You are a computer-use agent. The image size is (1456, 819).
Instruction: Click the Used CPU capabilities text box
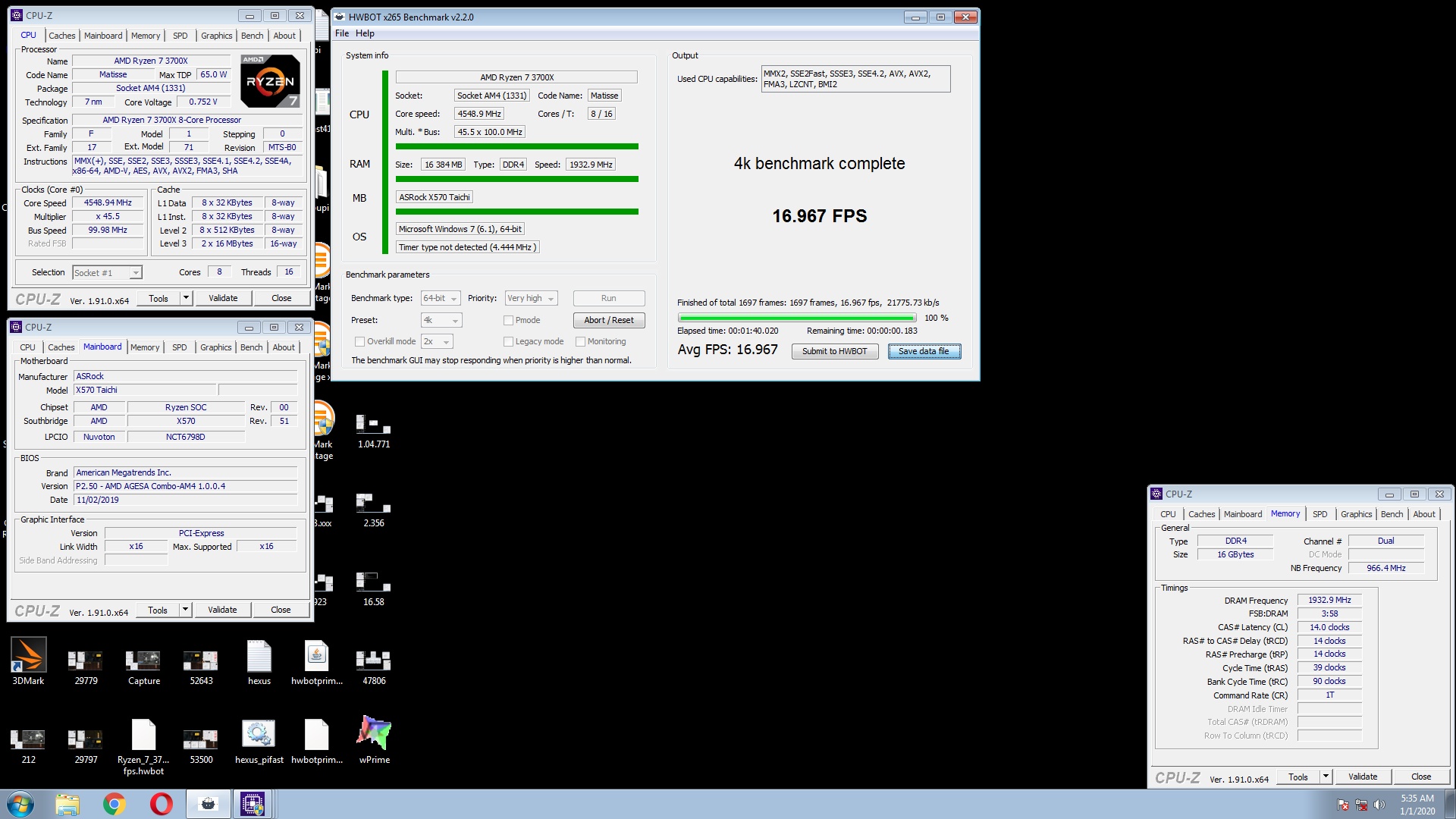[855, 79]
